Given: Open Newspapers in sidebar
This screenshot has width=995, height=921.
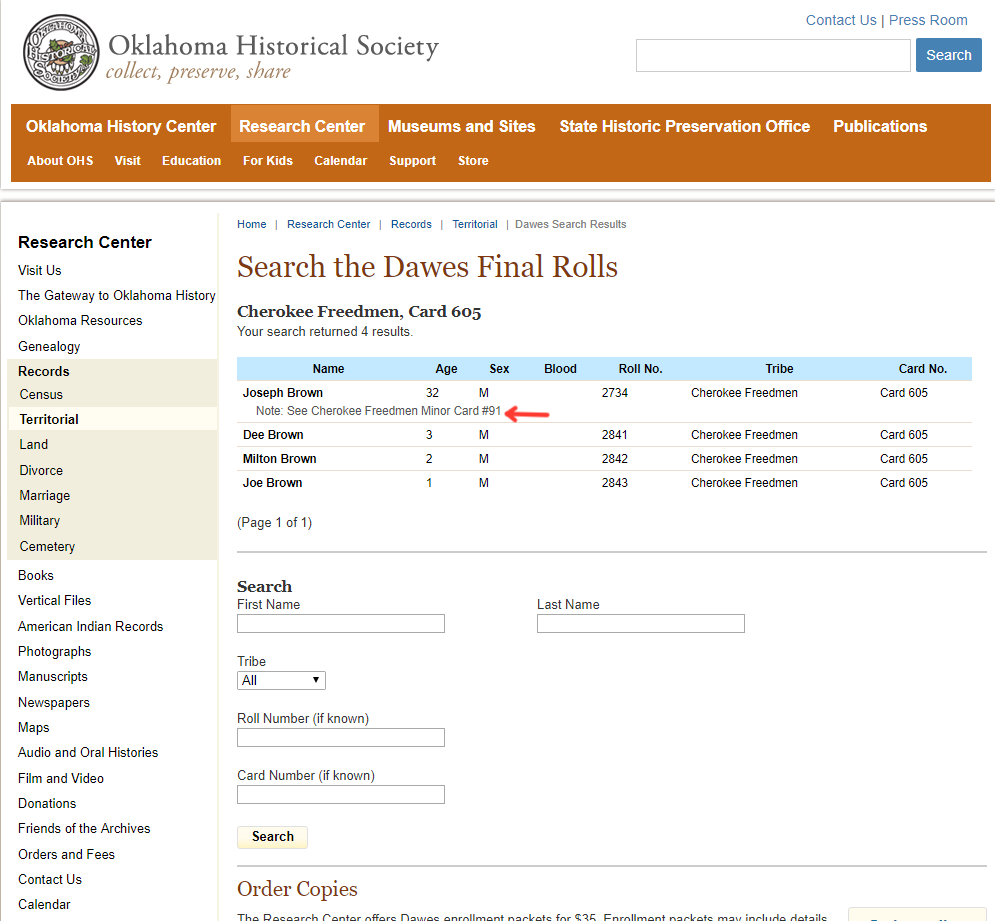Looking at the screenshot, I should 54,703.
